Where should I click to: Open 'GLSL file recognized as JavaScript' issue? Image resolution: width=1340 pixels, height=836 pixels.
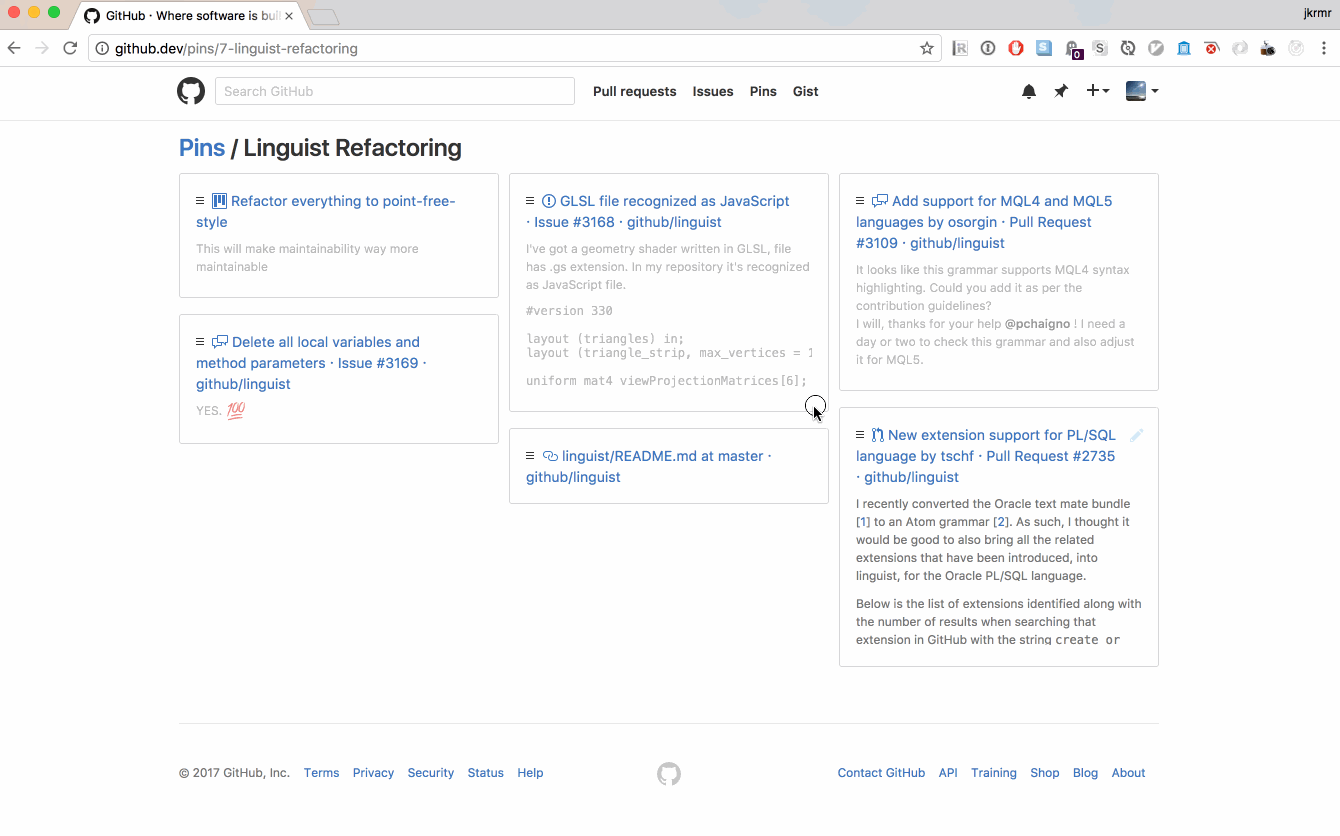click(658, 211)
